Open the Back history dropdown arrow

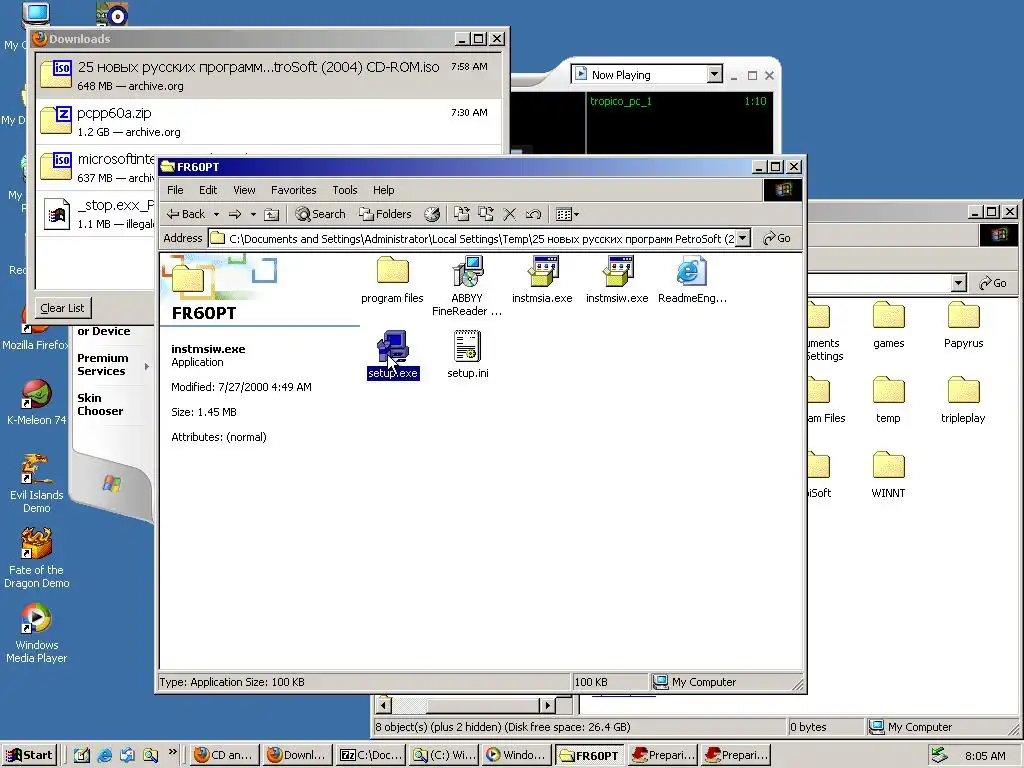point(216,214)
